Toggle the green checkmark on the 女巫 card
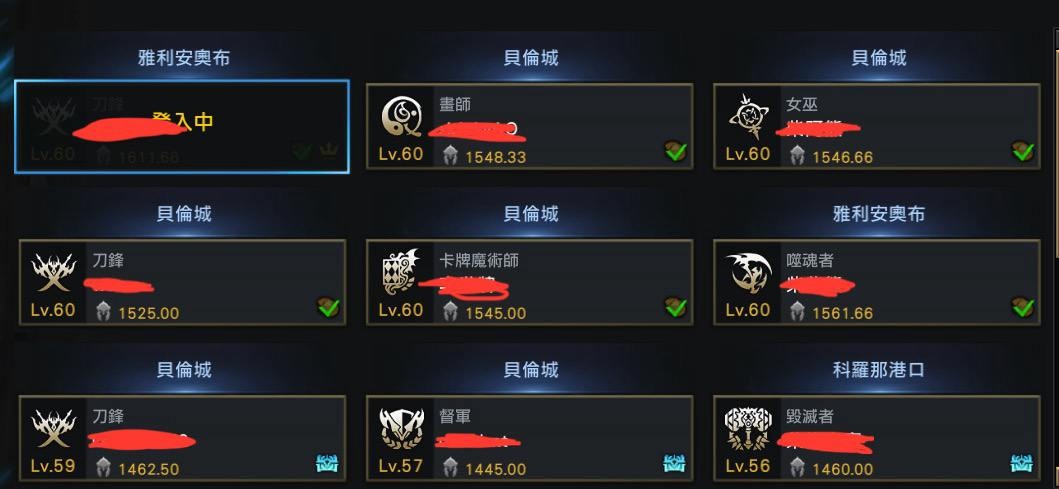The height and width of the screenshot is (489, 1059). tap(1023, 151)
